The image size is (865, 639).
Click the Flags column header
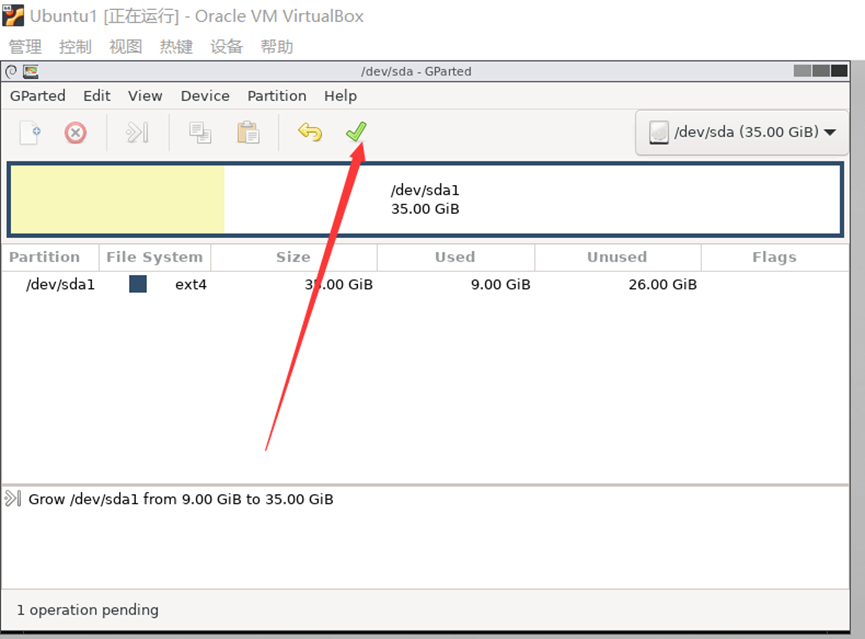pos(775,257)
